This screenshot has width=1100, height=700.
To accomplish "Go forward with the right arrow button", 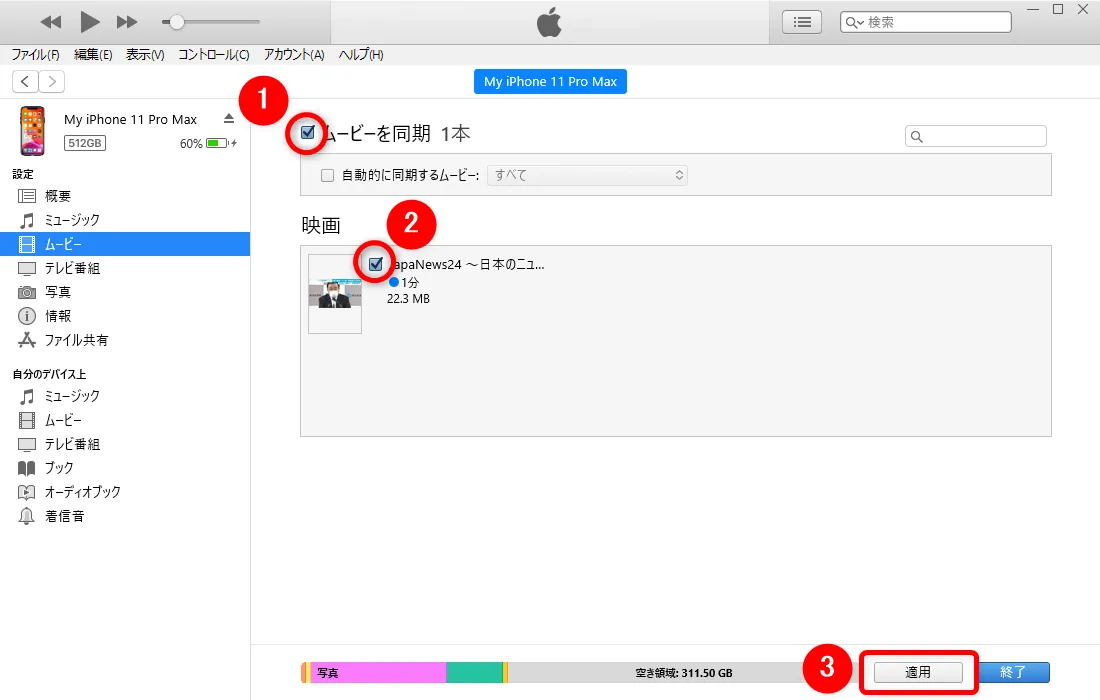I will coord(52,81).
